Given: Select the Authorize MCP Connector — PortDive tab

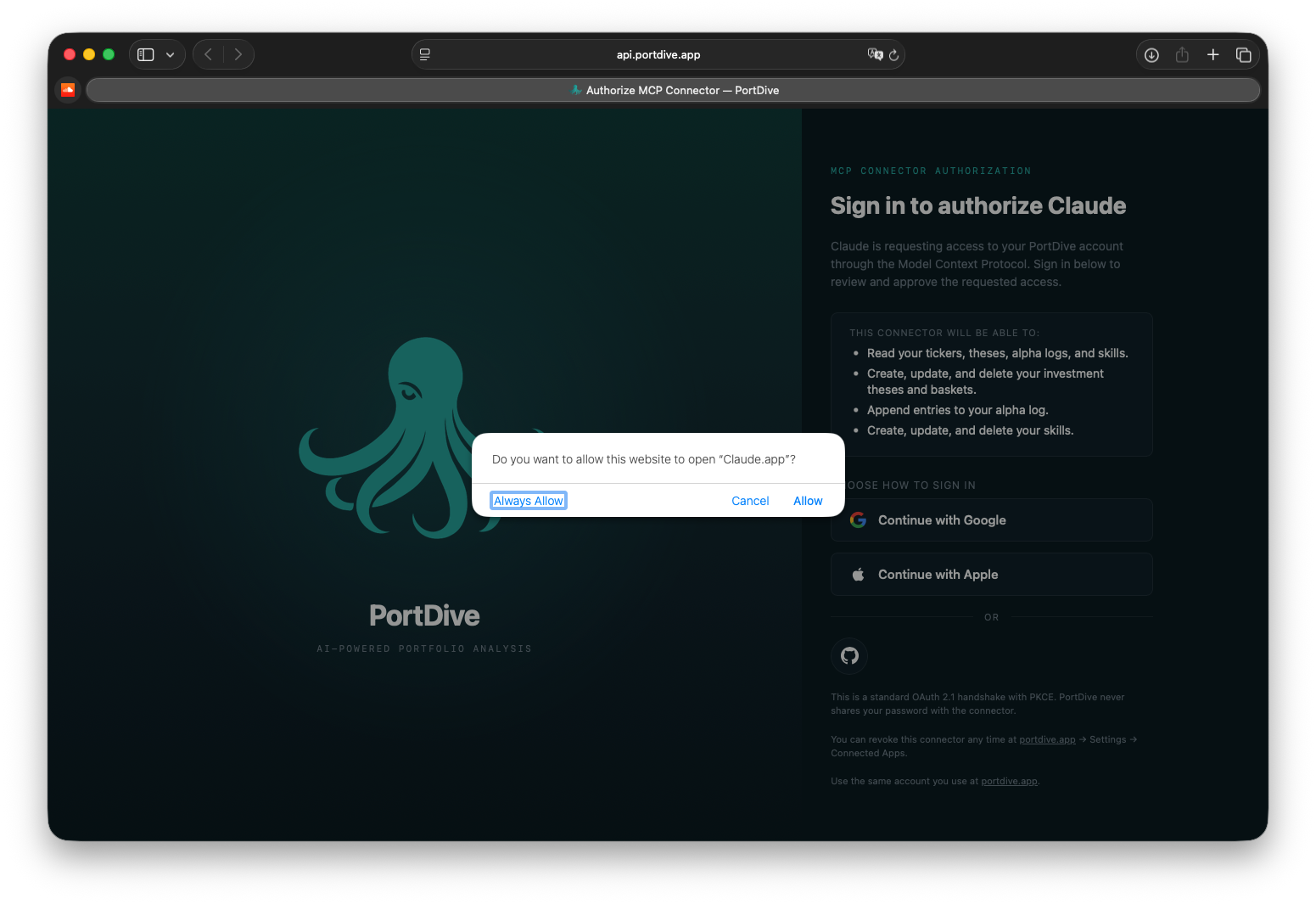Looking at the screenshot, I should tap(674, 90).
